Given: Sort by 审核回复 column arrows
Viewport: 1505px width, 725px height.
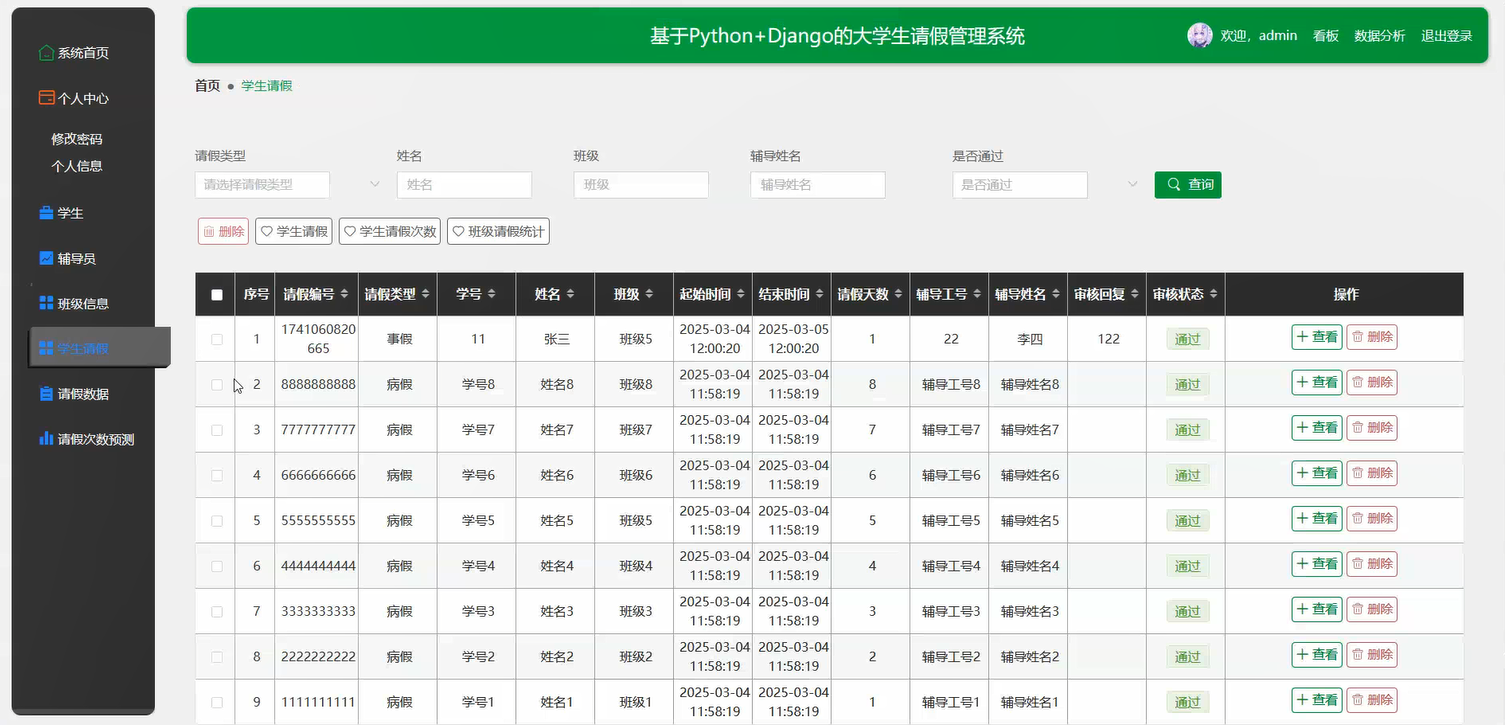Looking at the screenshot, I should click(x=1135, y=294).
